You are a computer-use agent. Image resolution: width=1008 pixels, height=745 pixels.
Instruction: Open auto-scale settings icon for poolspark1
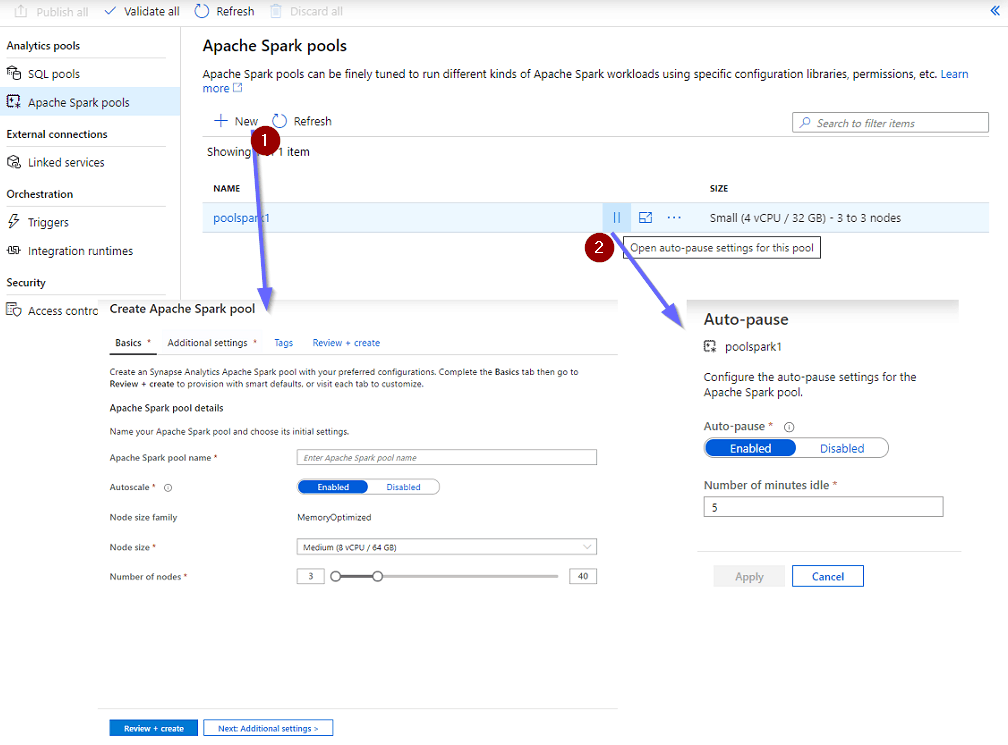pyautogui.click(x=645, y=217)
